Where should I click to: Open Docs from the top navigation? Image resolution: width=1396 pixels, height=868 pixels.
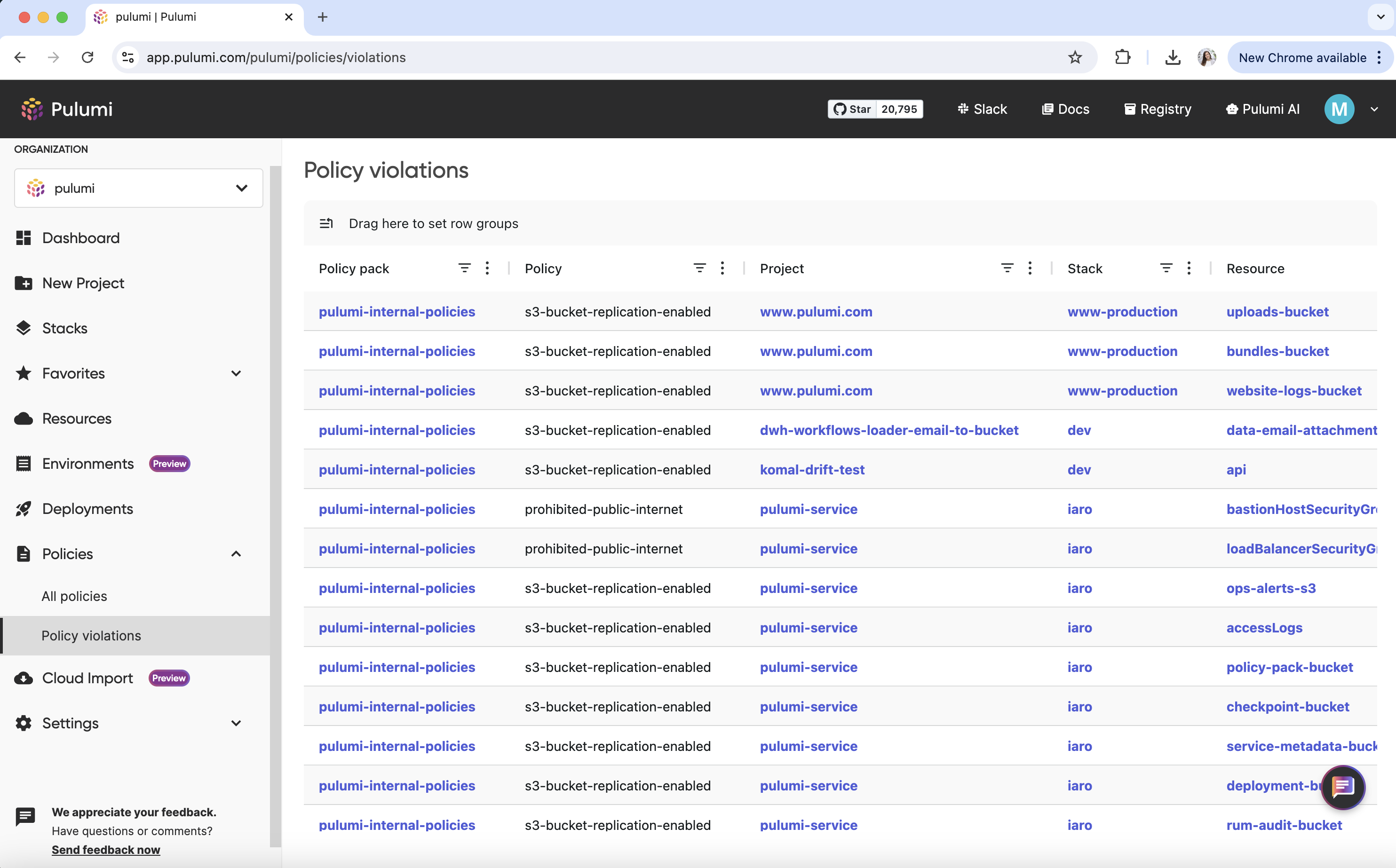1066,109
